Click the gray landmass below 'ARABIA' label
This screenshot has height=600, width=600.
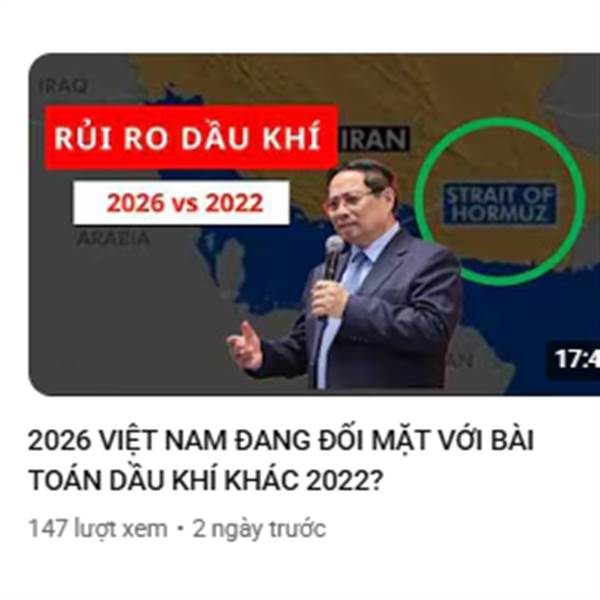(x=115, y=314)
